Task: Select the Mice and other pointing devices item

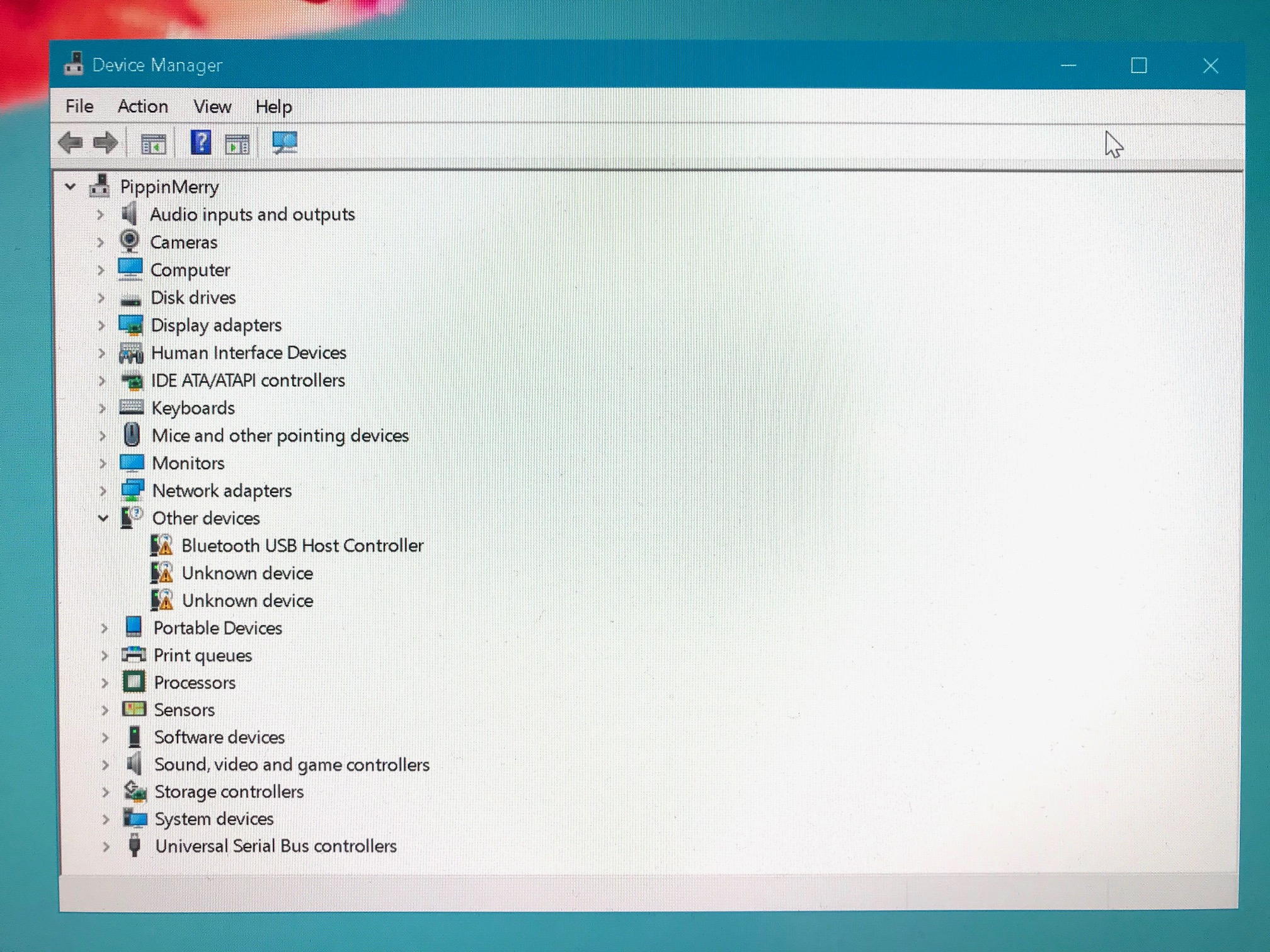Action: click(280, 436)
